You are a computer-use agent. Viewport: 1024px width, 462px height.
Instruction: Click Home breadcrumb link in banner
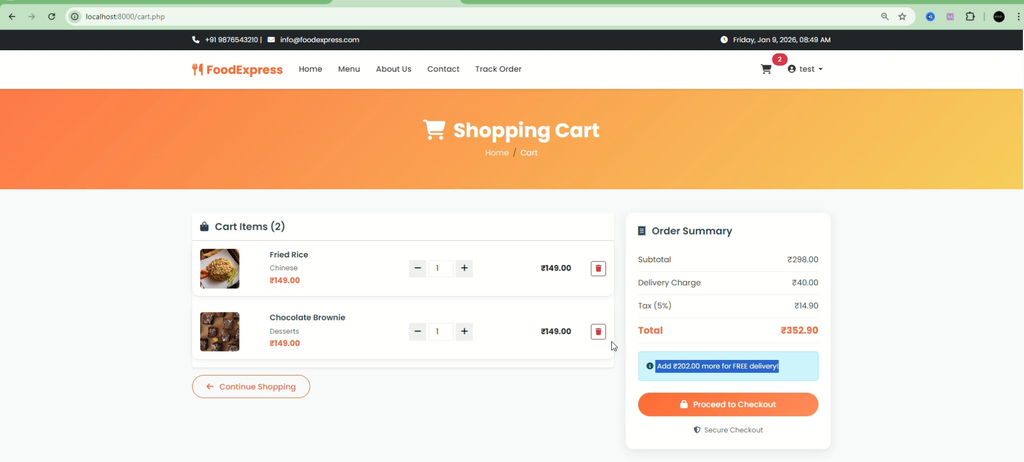point(496,153)
